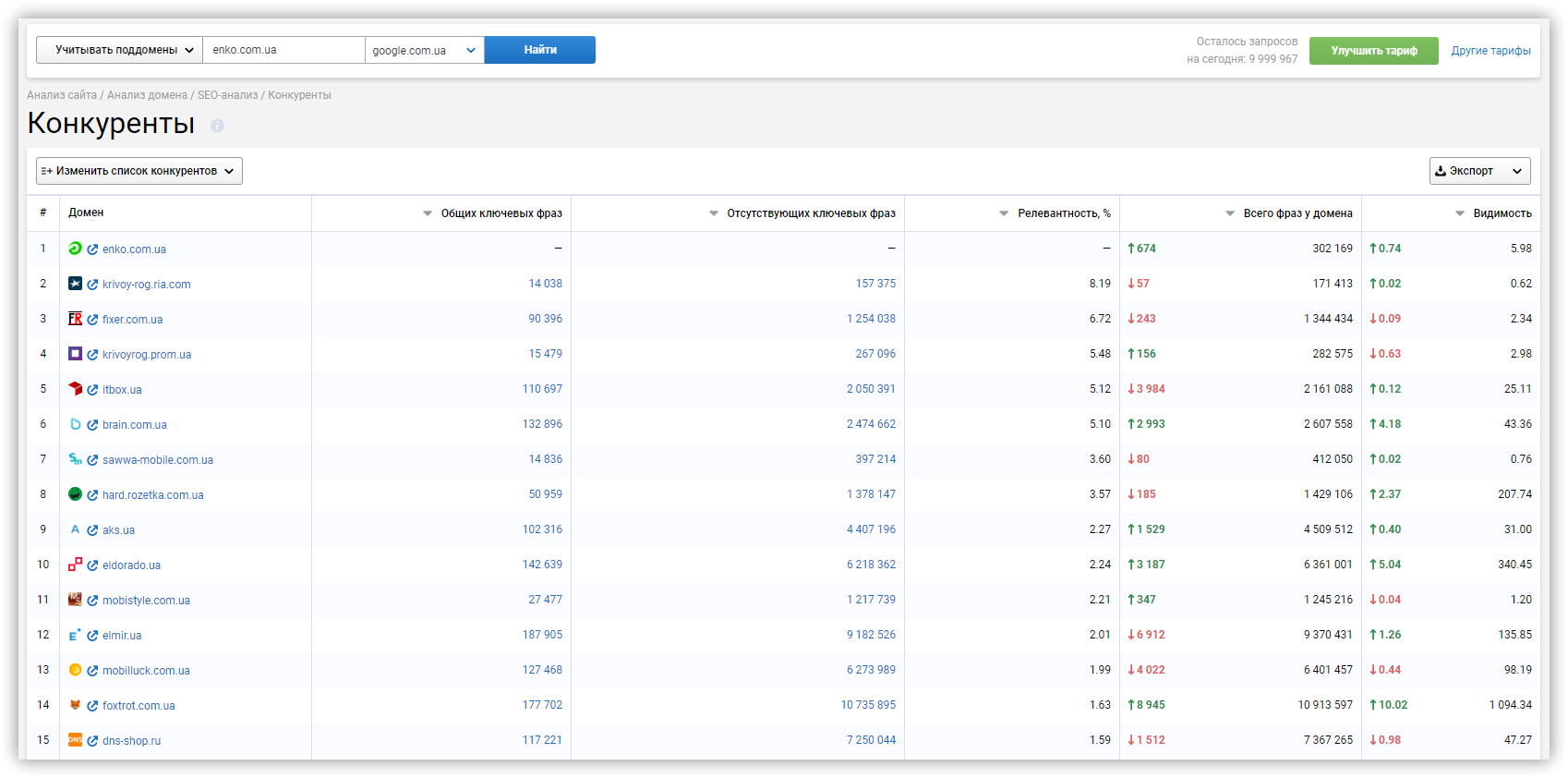
Task: Open external link icon for brain.com.ua
Action: point(92,425)
